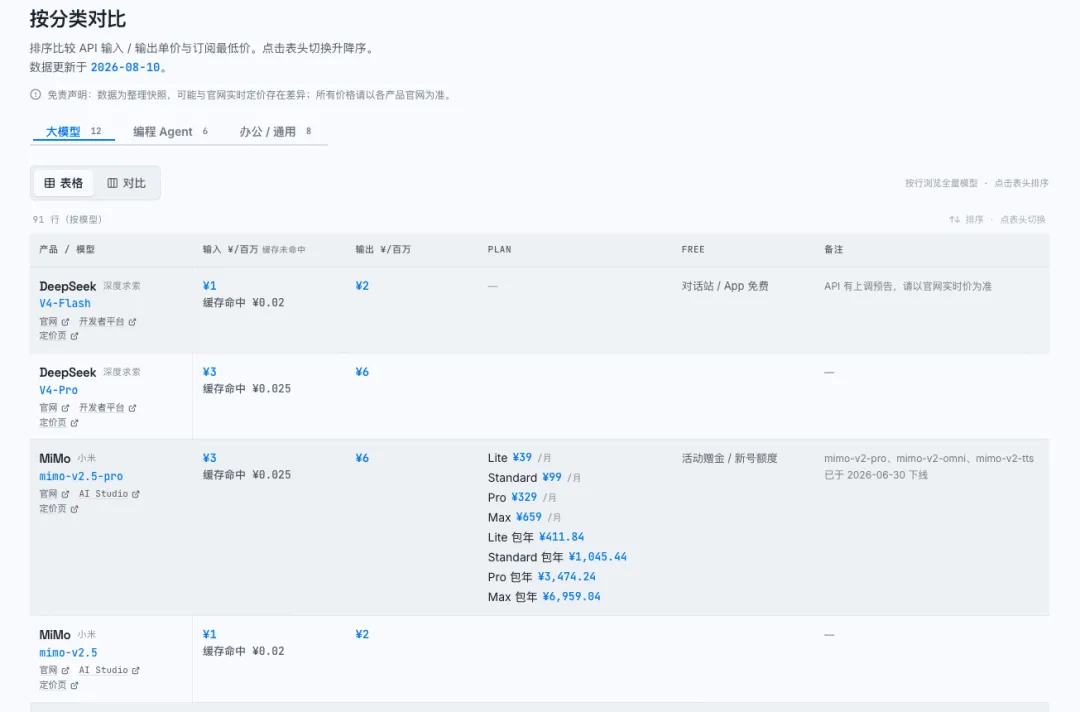
Task: Click ¥1 input price in mimo-v2.5 row
Action: coord(209,634)
